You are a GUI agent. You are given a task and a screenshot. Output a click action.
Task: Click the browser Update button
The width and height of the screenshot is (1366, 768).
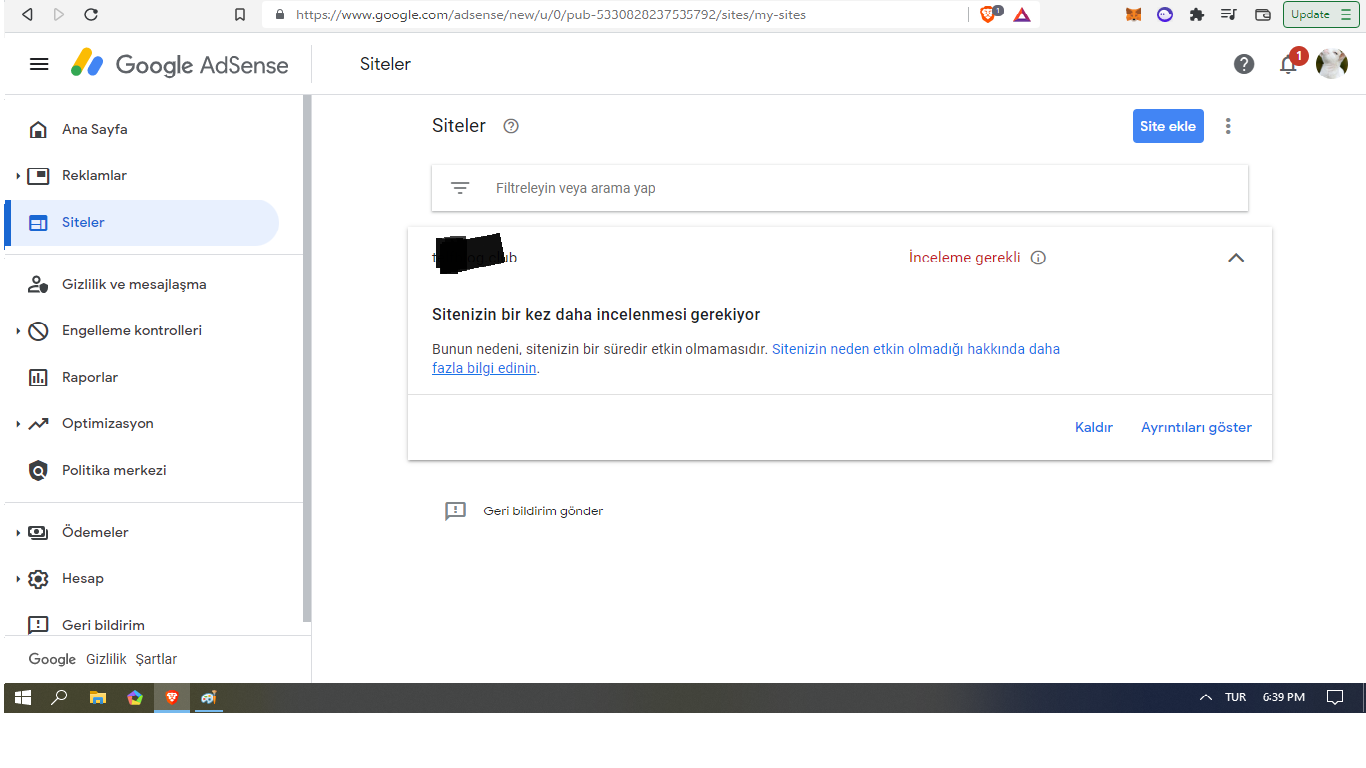click(1321, 15)
